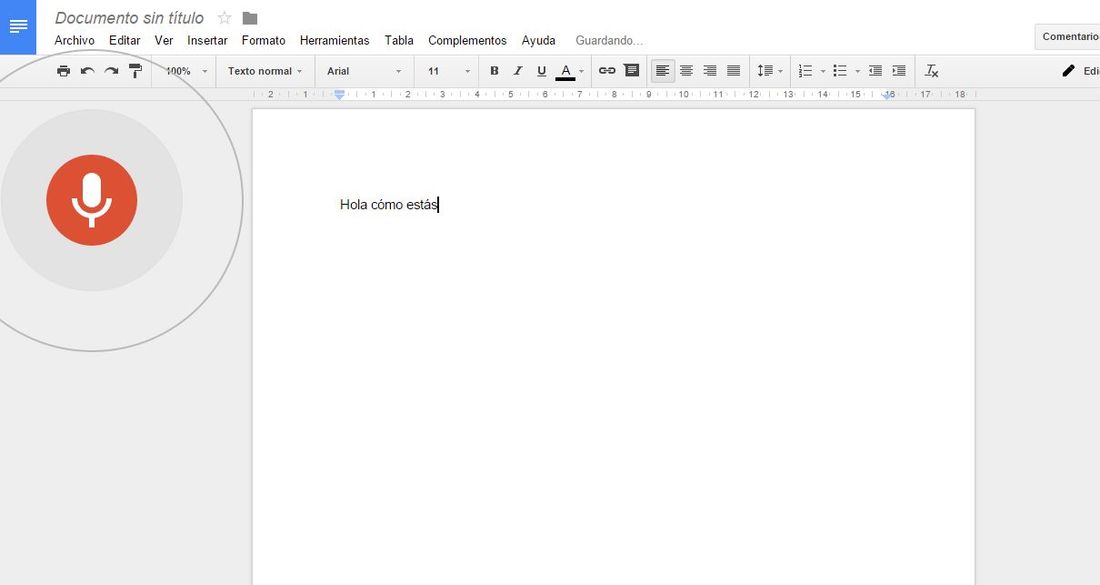Toggle italic formatting

(x=518, y=71)
